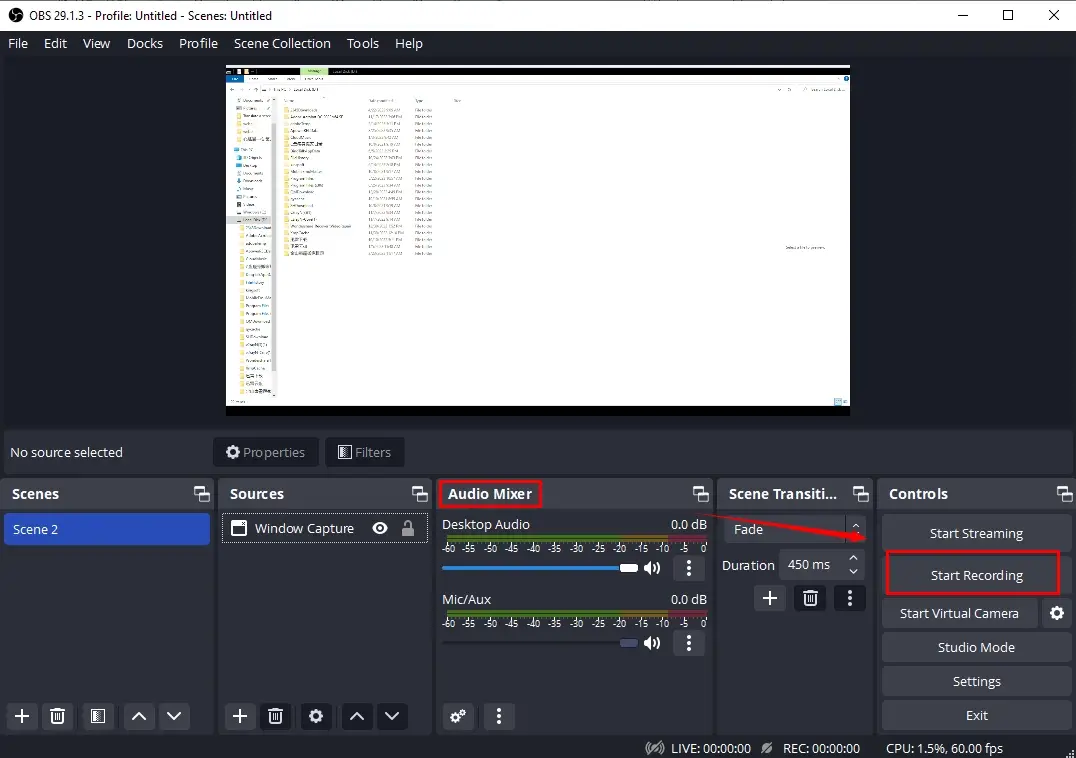
Task: Undock the Controls panel
Action: tap(1064, 493)
